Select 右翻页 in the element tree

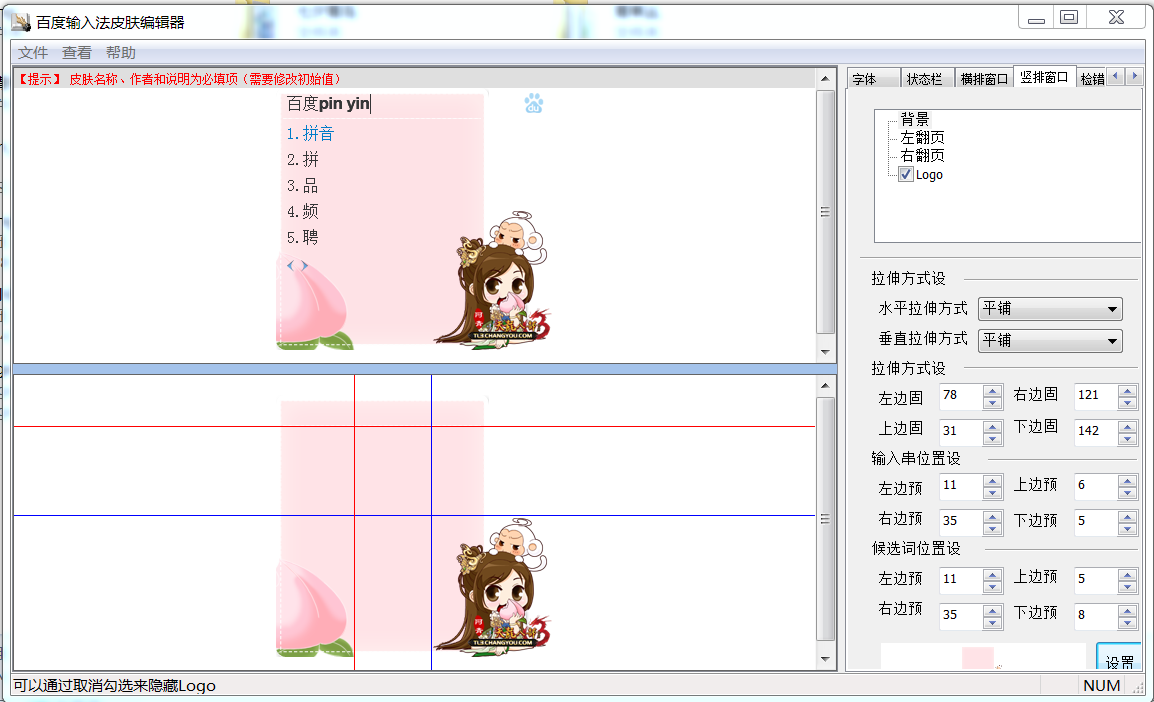[922, 155]
